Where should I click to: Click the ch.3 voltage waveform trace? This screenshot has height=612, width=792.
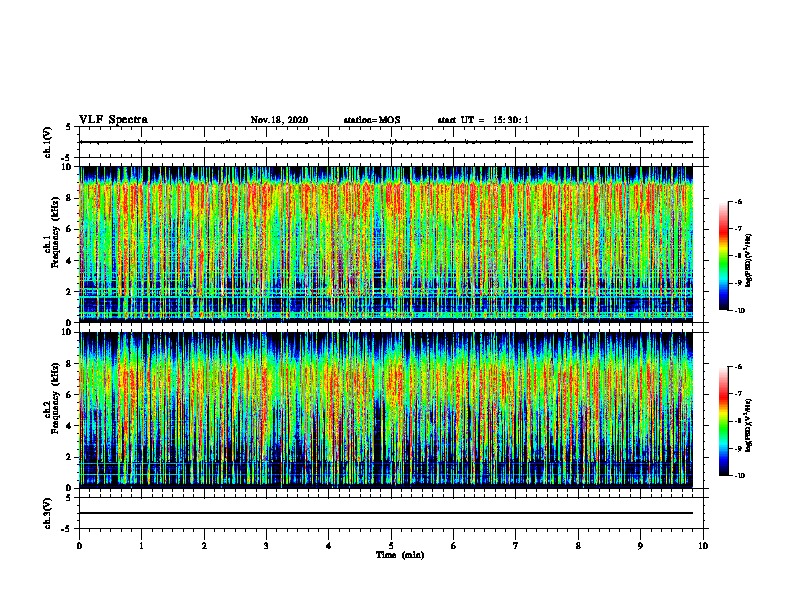click(386, 513)
